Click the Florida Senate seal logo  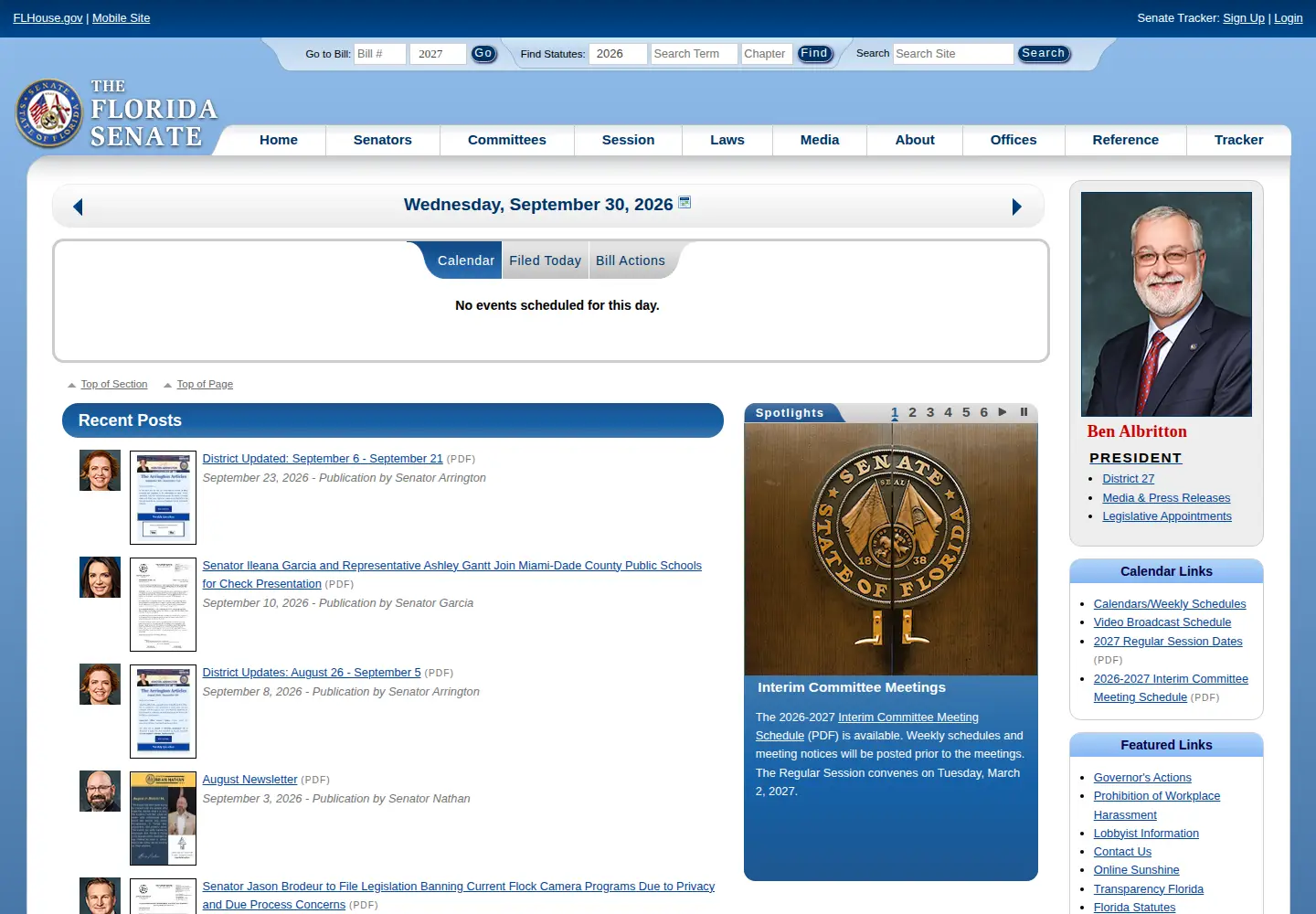pyautogui.click(x=49, y=112)
